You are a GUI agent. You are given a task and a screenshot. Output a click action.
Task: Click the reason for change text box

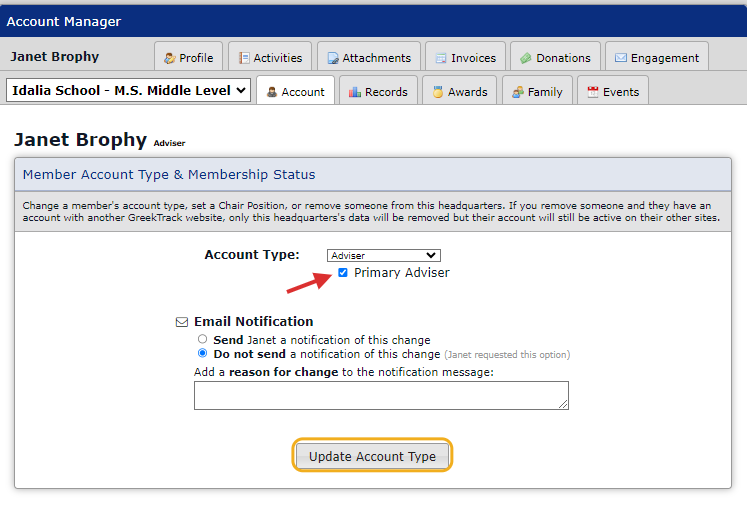coord(381,395)
